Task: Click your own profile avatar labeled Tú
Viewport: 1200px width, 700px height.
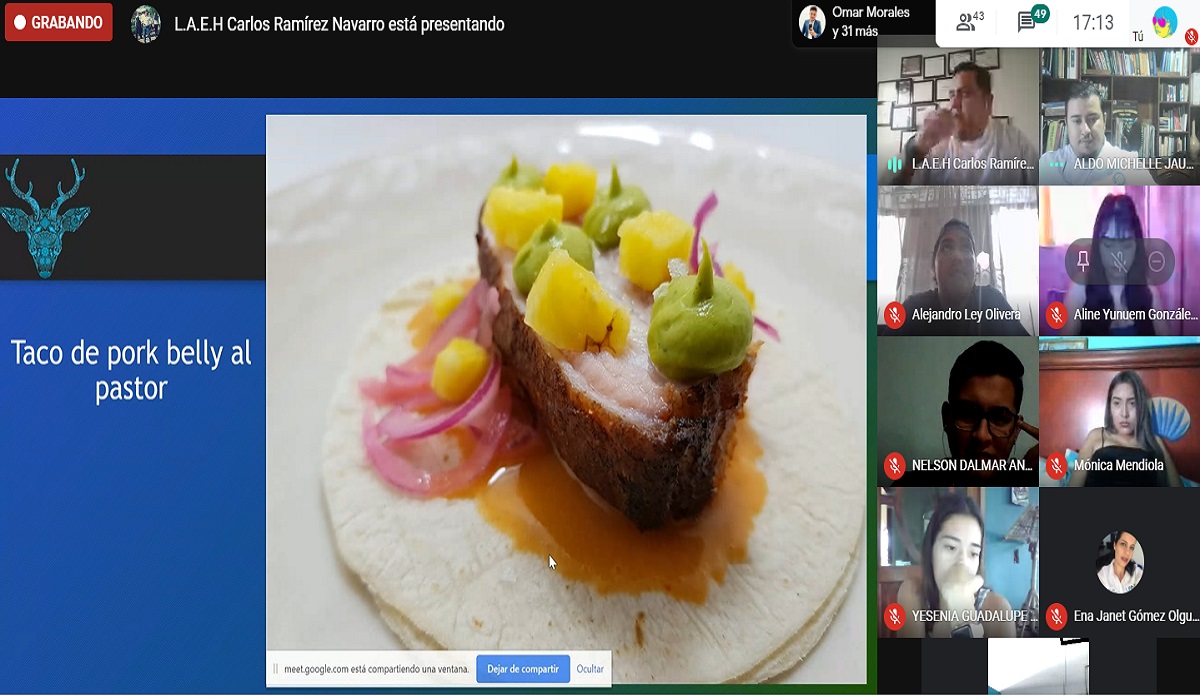Action: point(1165,22)
